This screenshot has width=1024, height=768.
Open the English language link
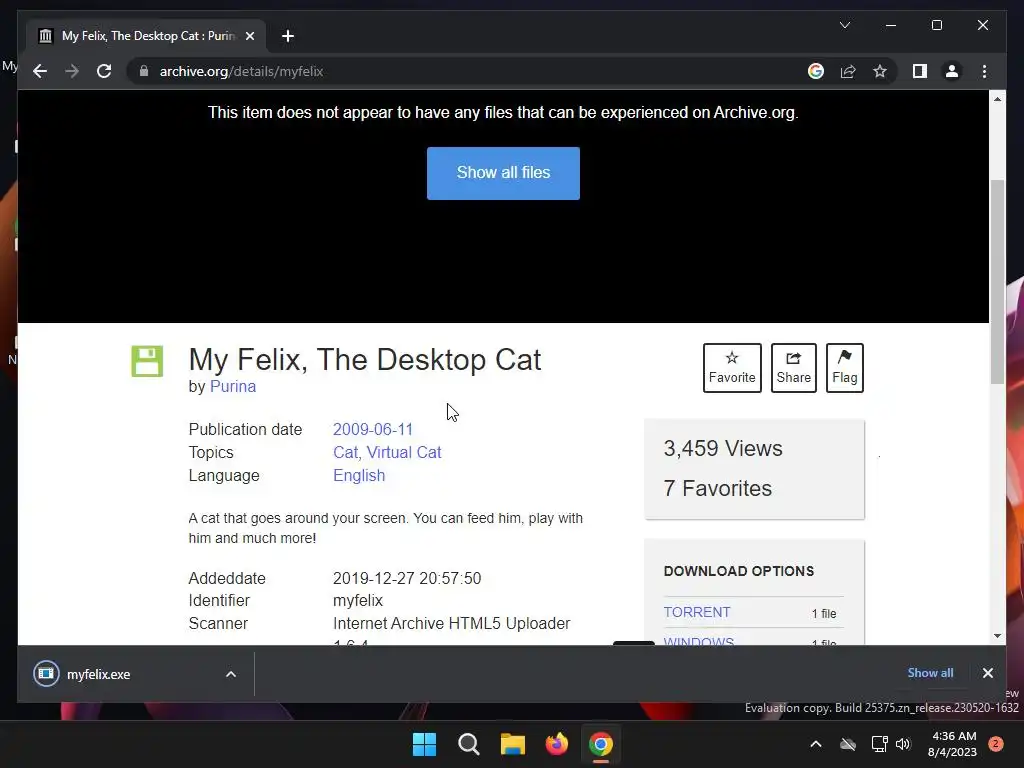pyautogui.click(x=359, y=475)
